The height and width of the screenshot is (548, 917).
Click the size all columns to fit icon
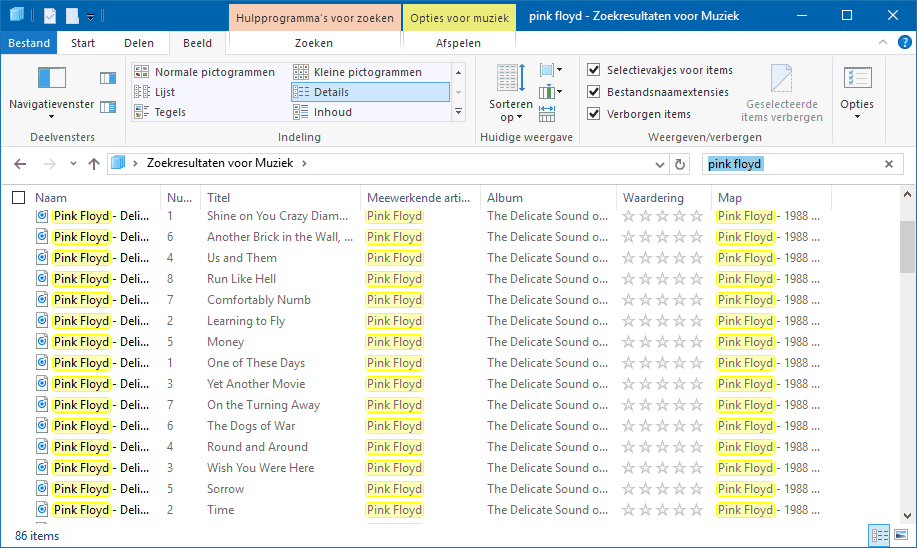click(547, 113)
